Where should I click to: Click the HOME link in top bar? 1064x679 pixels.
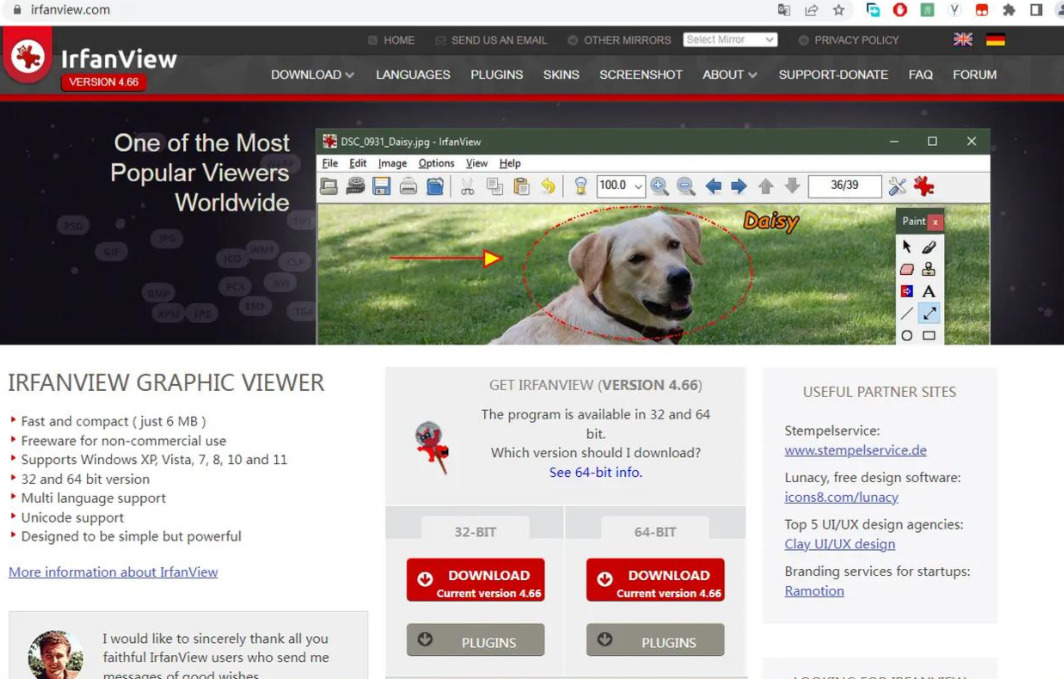coord(392,40)
